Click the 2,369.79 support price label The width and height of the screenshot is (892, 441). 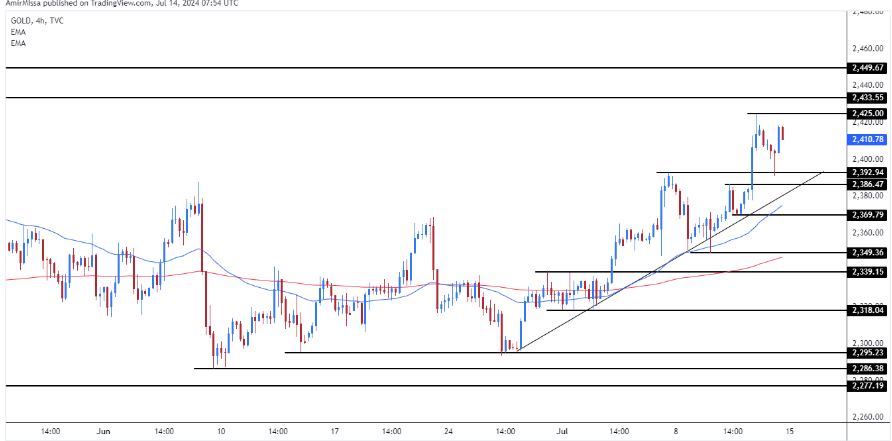(866, 214)
